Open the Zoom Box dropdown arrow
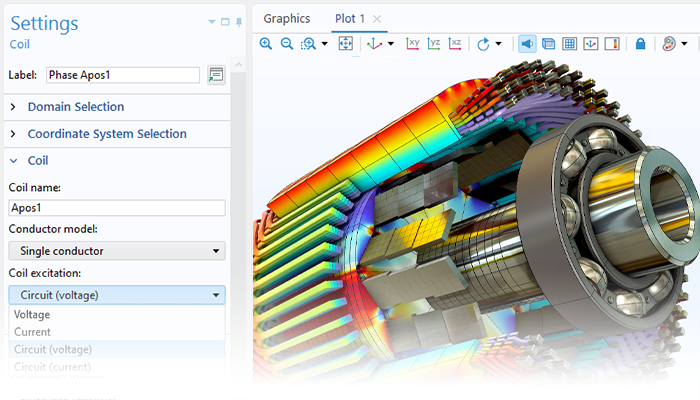Screen dimensions: 700x400 [325, 44]
